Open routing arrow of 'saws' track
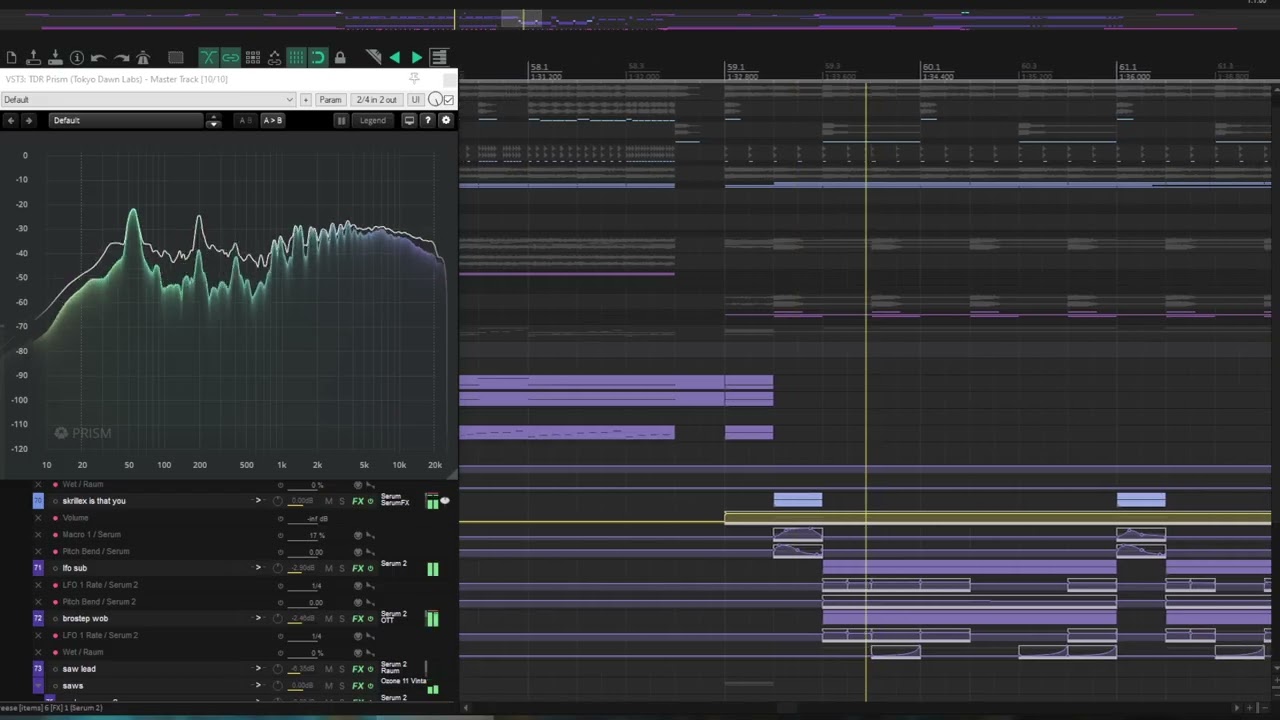This screenshot has height=720, width=1280. (258, 685)
